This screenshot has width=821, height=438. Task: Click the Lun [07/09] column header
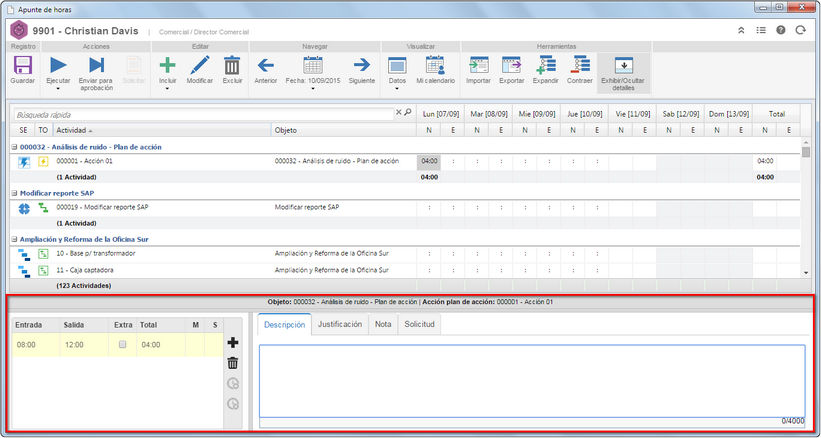coord(440,114)
